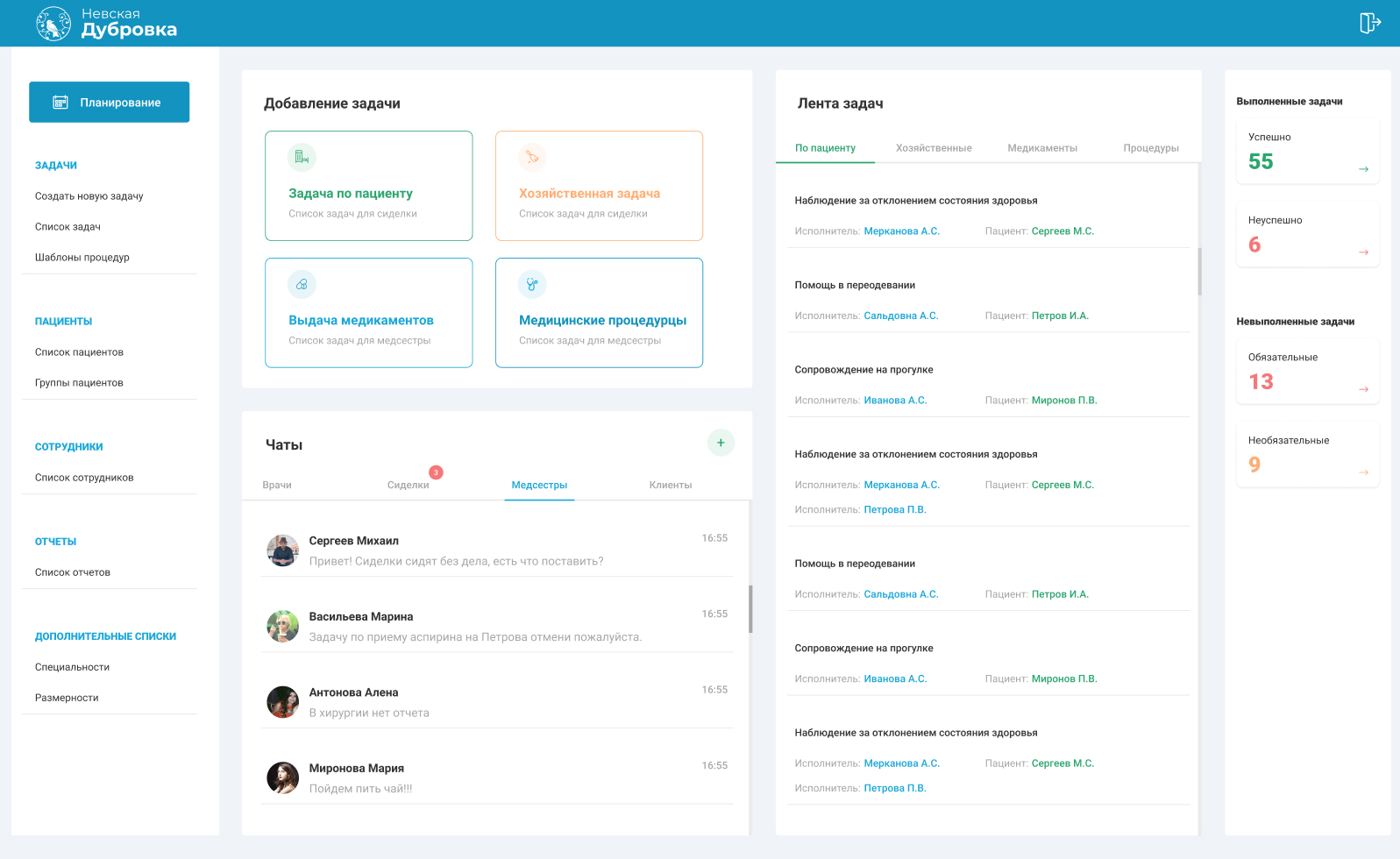Switch to Медикаменты tab
The image size is (1400, 859).
point(1042,148)
